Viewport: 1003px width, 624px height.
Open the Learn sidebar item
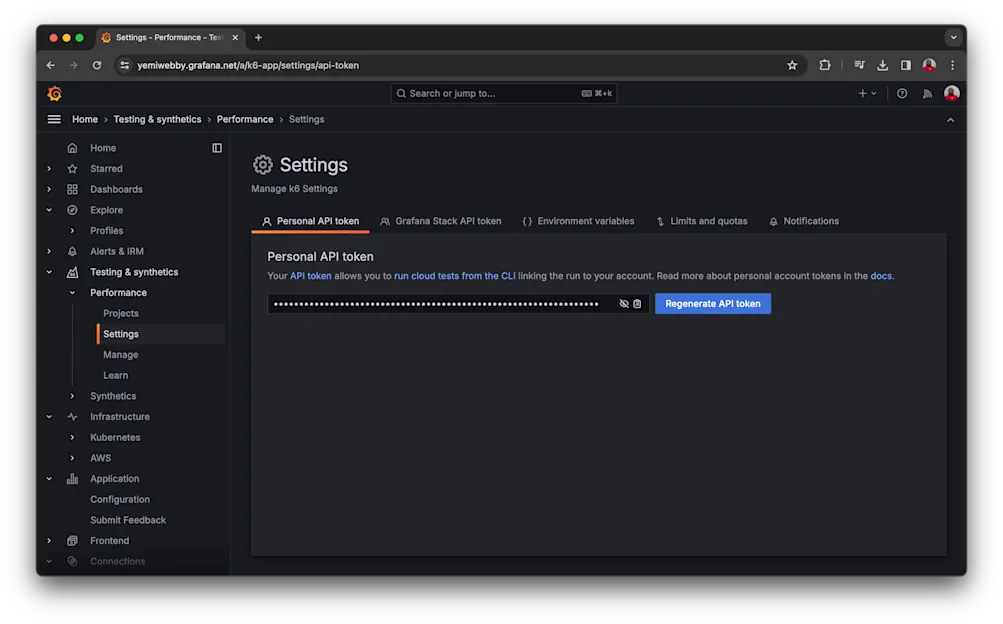click(x=116, y=375)
